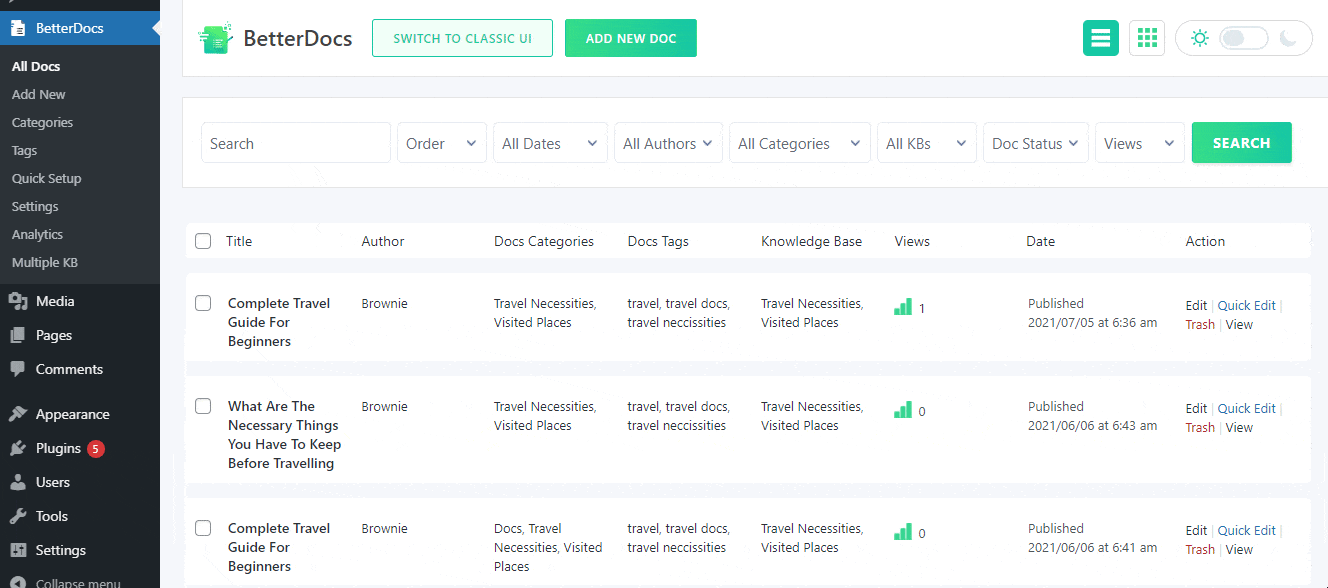Expand the Doc Status dropdown

coord(1036,143)
